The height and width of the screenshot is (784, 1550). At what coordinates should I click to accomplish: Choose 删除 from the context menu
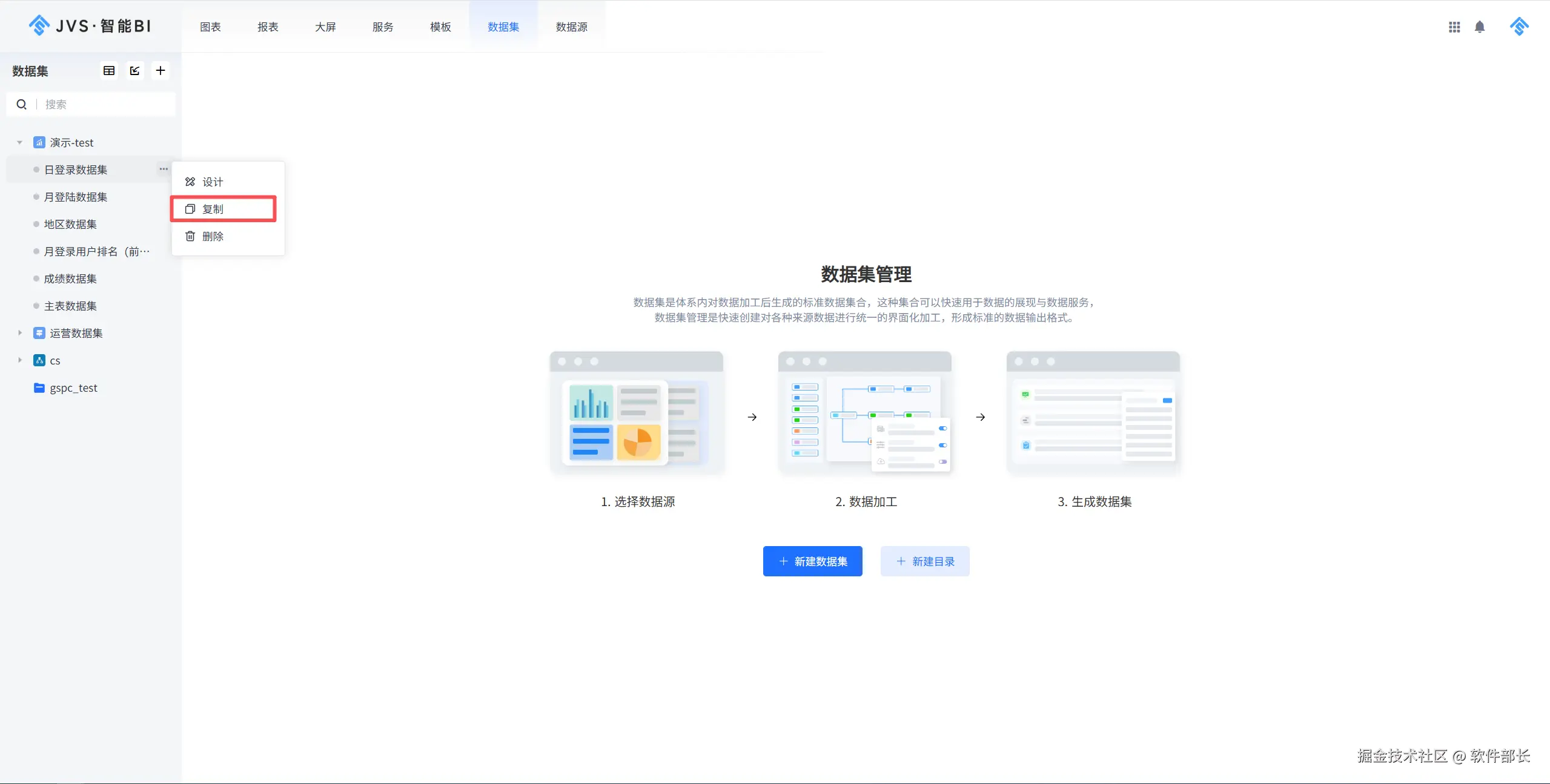point(212,236)
